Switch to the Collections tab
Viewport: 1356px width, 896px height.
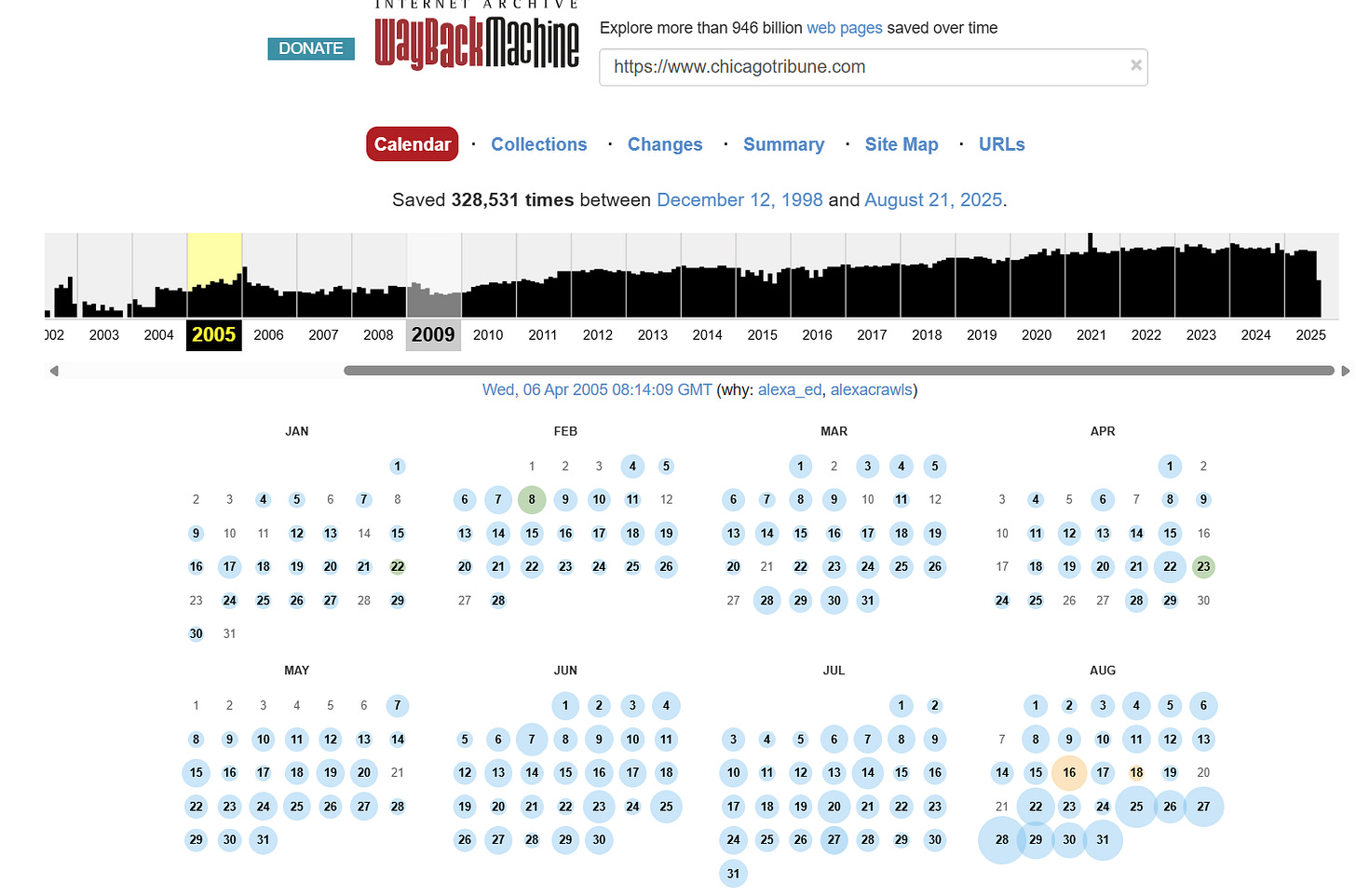click(539, 144)
